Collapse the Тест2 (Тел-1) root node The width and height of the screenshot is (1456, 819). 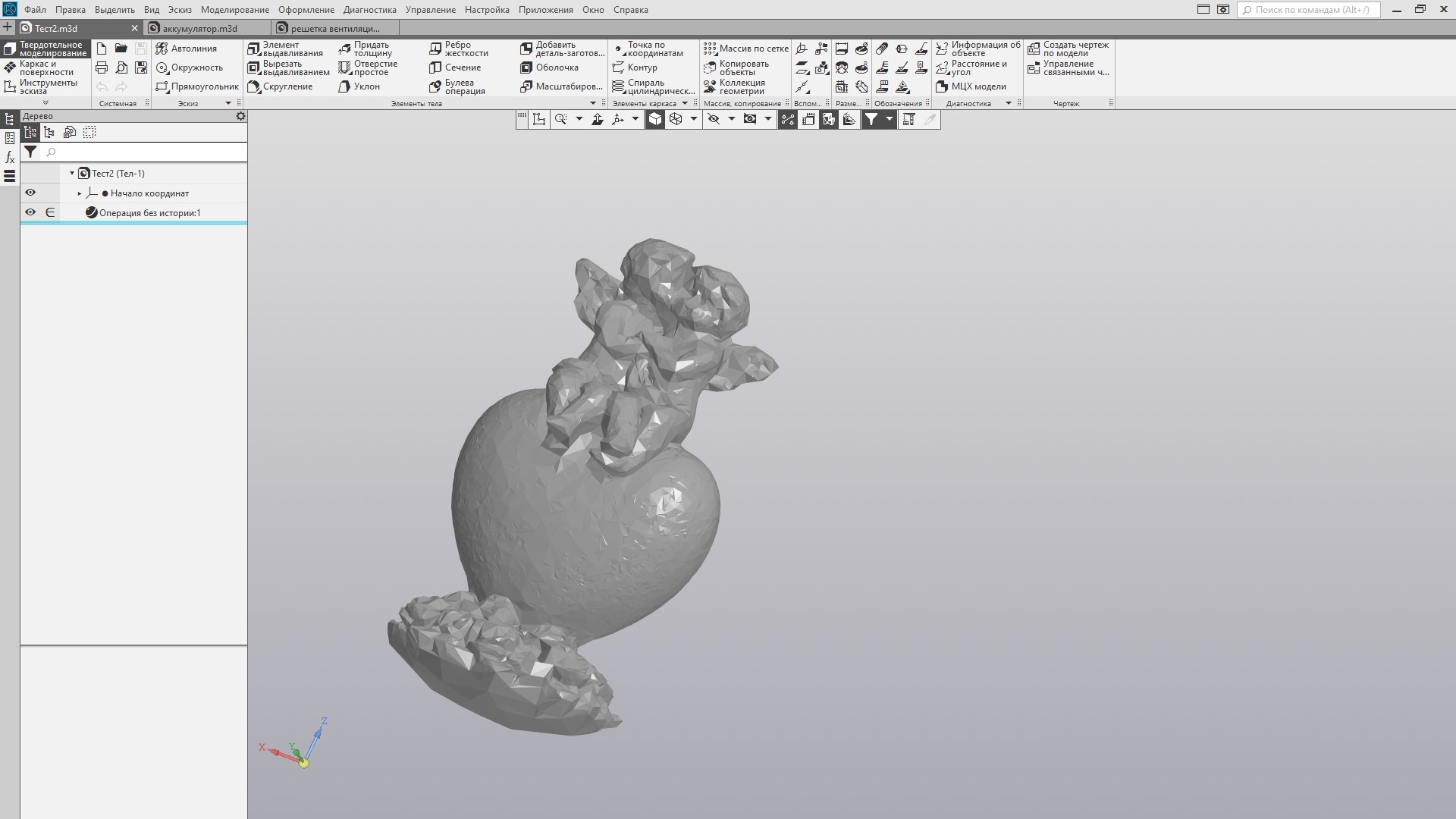click(x=72, y=173)
